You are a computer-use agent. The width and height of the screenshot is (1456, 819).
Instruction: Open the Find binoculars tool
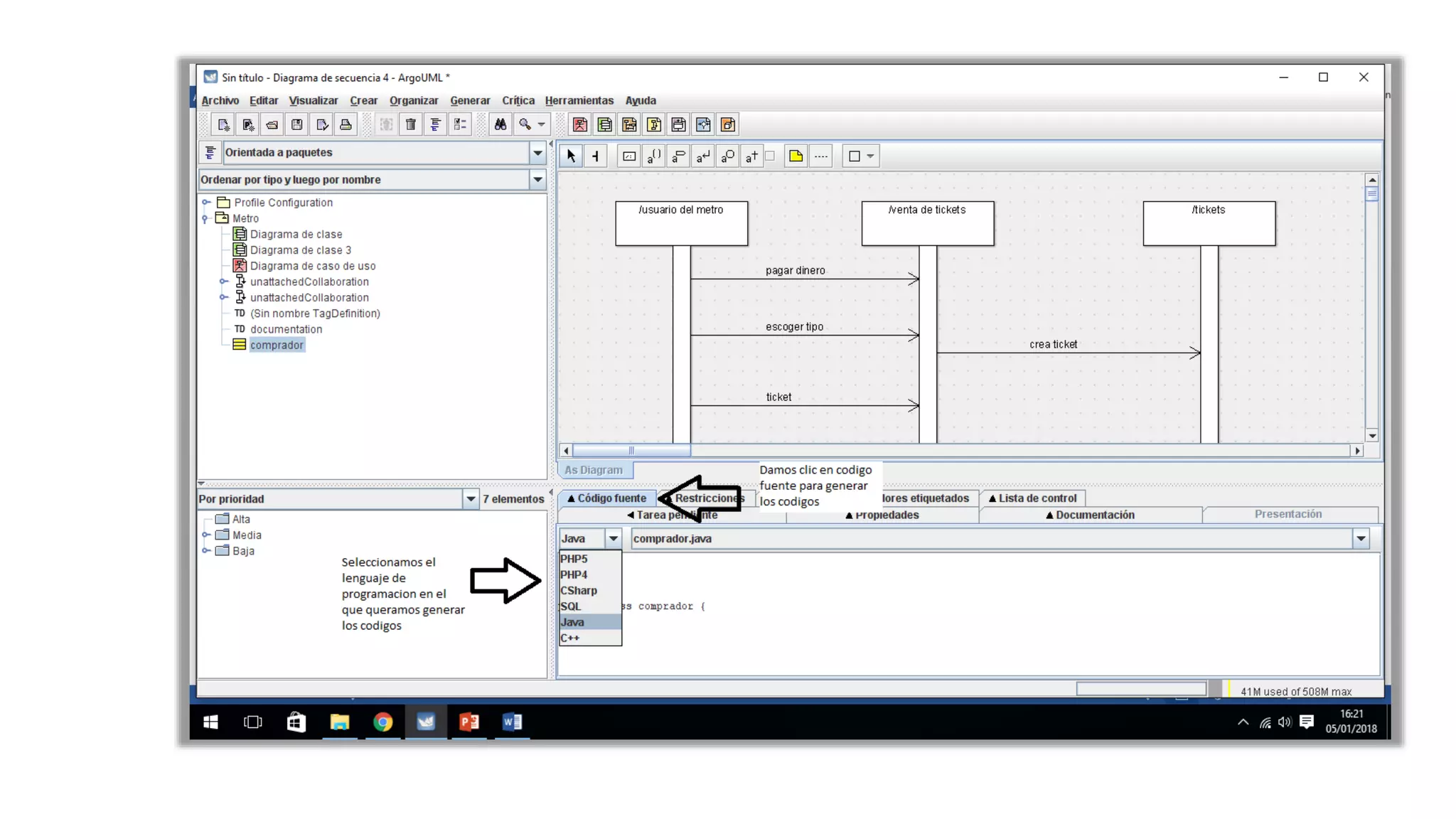(x=500, y=125)
